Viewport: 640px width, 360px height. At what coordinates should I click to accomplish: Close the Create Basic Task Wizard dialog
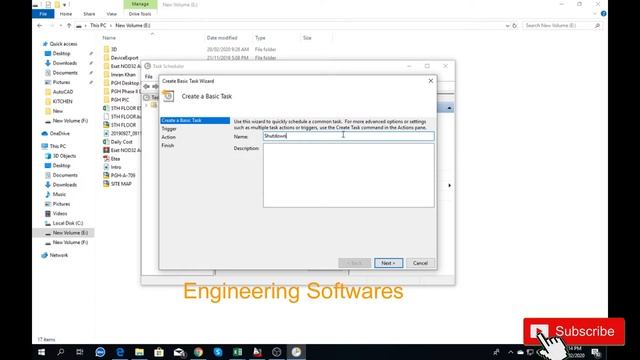[x=431, y=81]
